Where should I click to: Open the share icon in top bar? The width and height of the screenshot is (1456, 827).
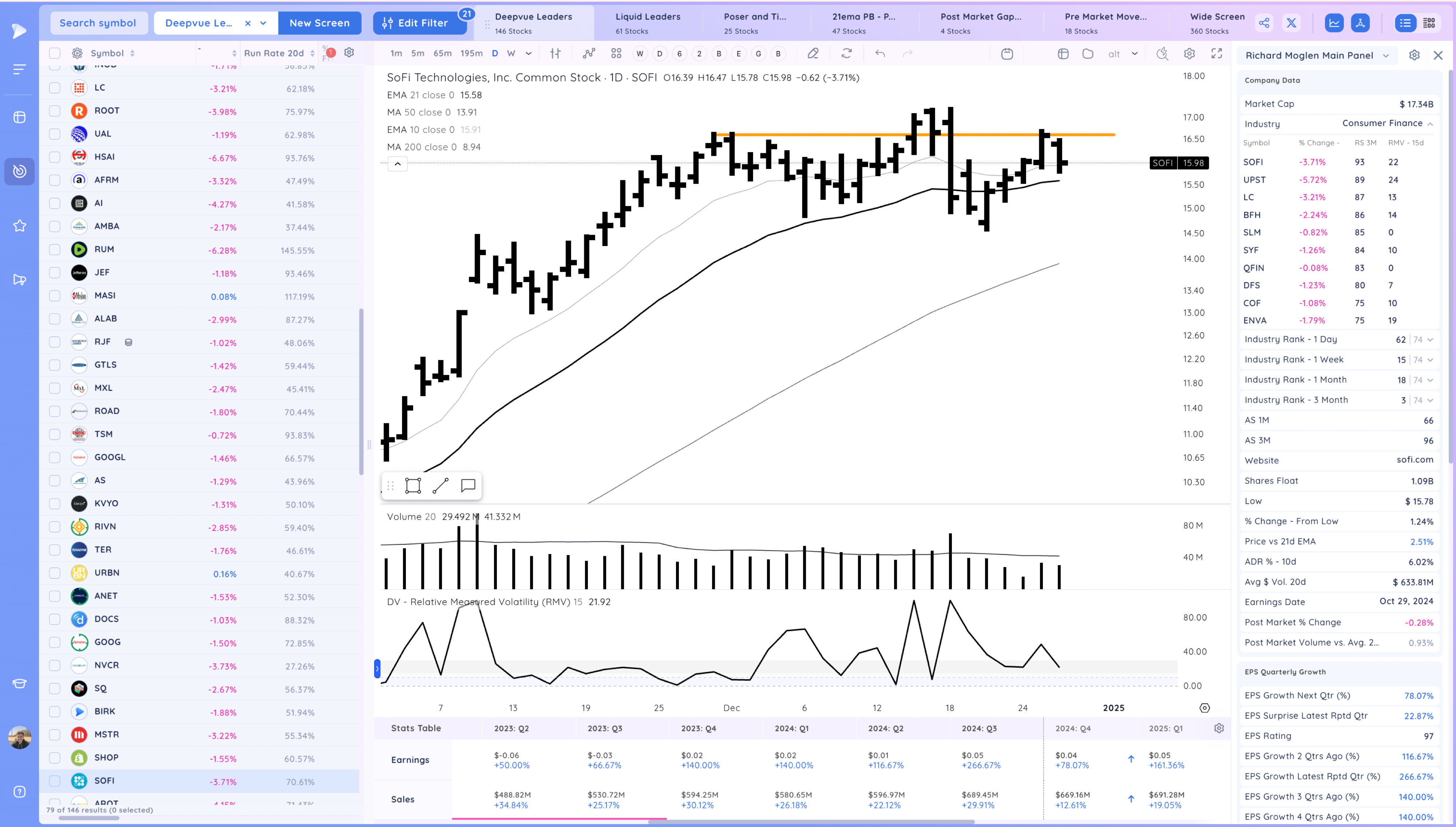click(x=1264, y=23)
